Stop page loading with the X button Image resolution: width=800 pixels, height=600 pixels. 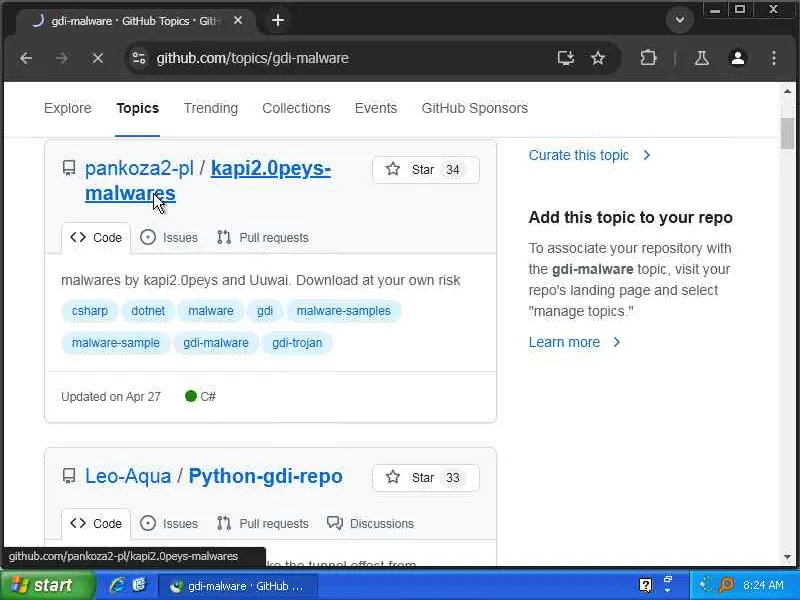click(97, 58)
